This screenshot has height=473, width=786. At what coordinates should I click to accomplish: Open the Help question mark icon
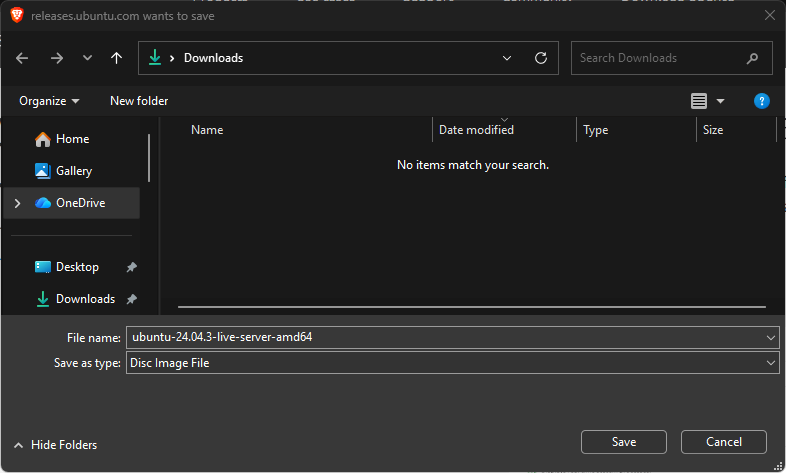click(x=761, y=101)
